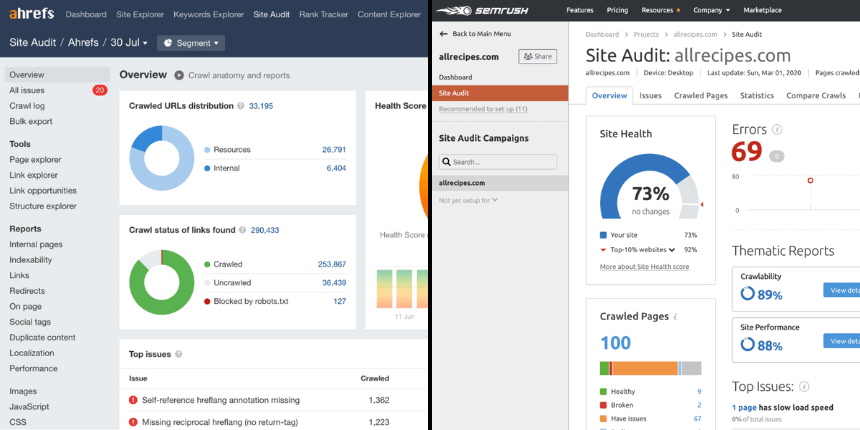The image size is (860, 430).
Task: Click the red 20 issues badge
Action: [x=99, y=90]
